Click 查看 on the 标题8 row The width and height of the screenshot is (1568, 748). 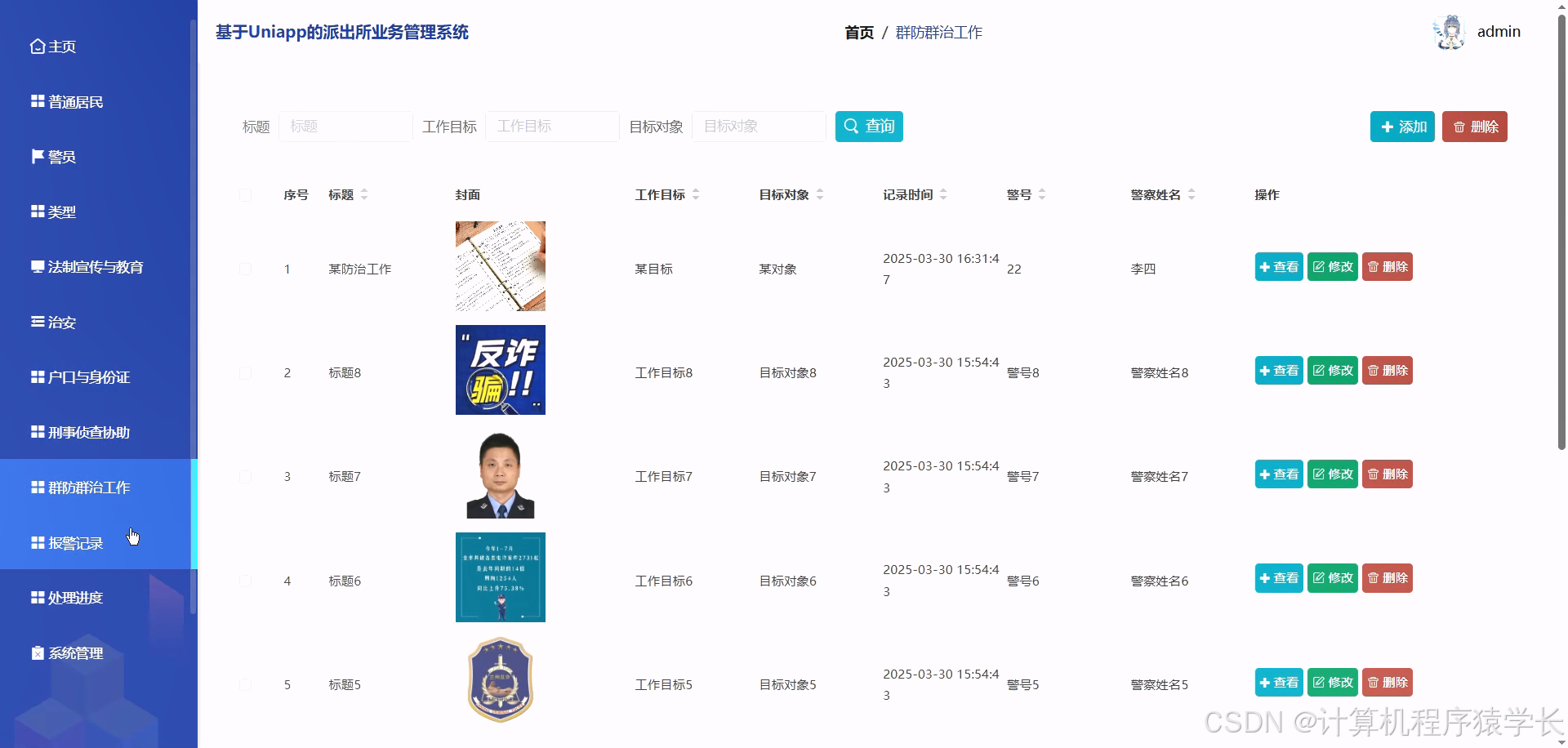coord(1279,370)
